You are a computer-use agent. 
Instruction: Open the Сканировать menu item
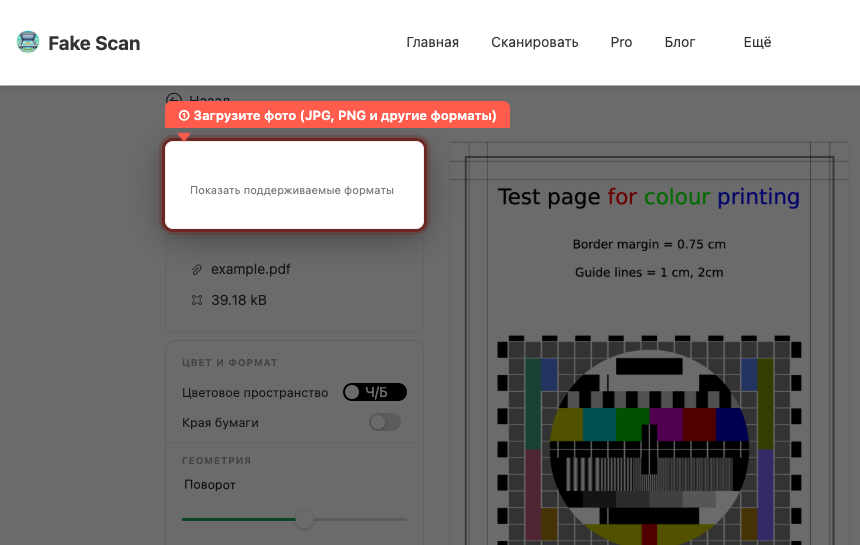pyautogui.click(x=534, y=42)
